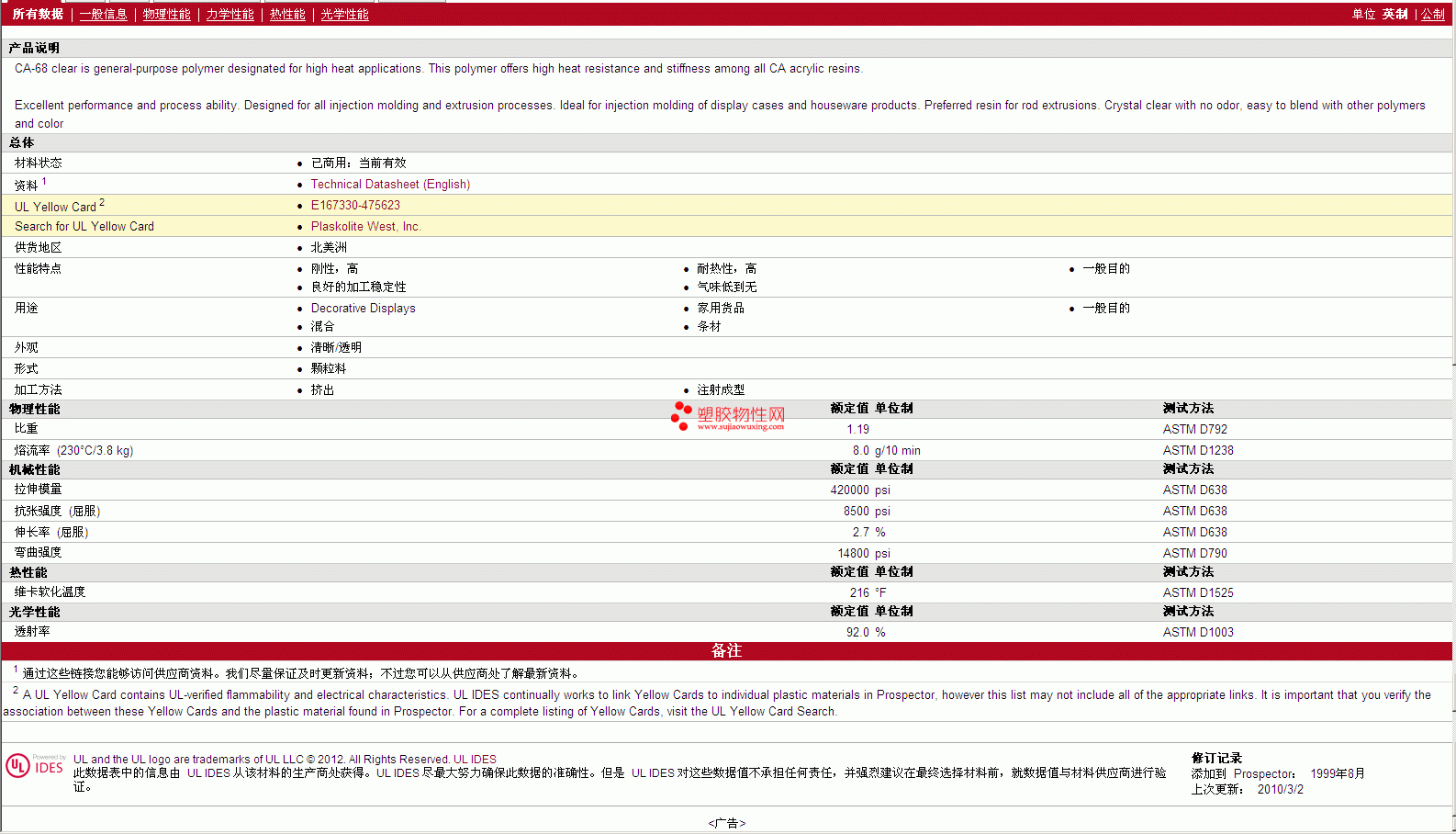Click the 备注 notes banner
This screenshot has width=1456, height=834.
point(726,650)
